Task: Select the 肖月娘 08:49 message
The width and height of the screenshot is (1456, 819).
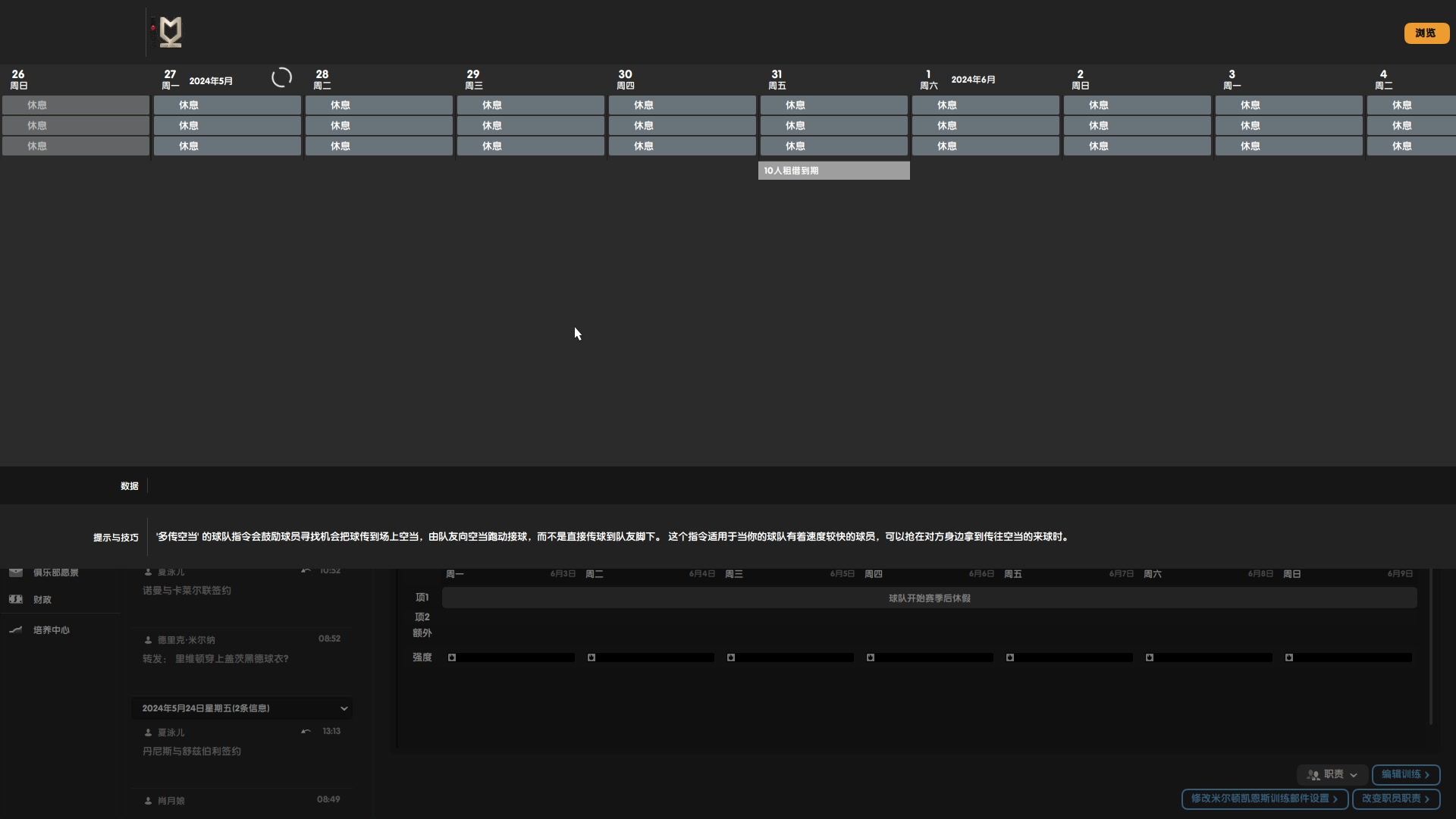Action: [242, 801]
